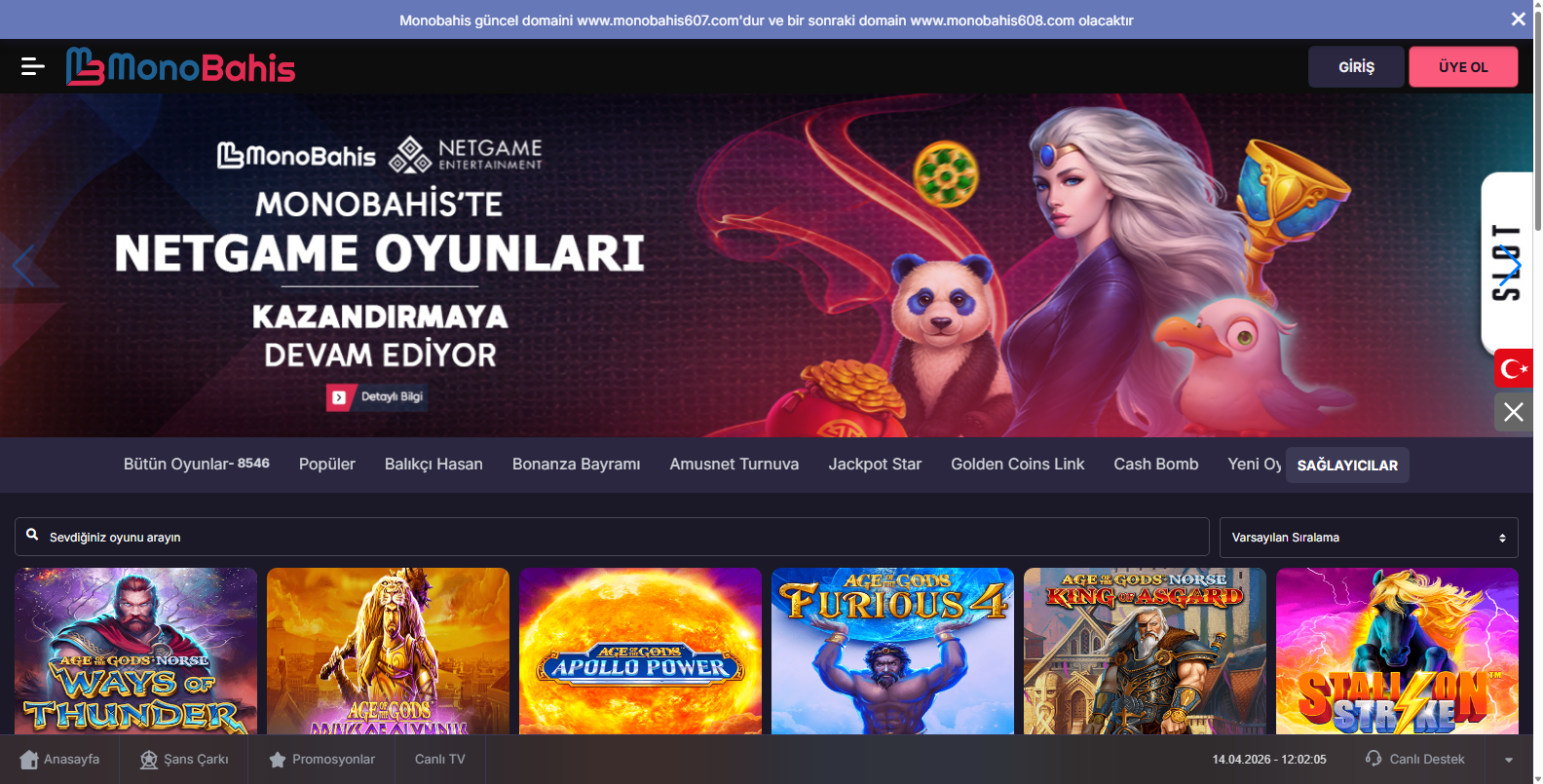Open the Furious 4 game thumbnail

point(893,651)
